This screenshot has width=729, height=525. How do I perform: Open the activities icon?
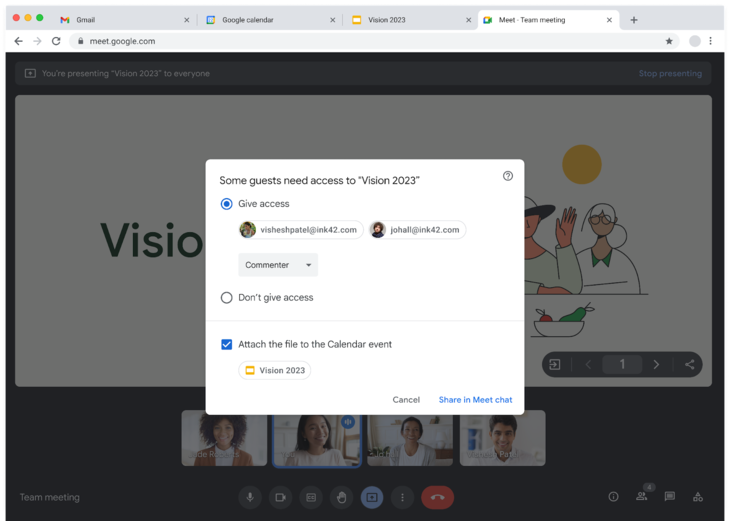[x=698, y=497]
